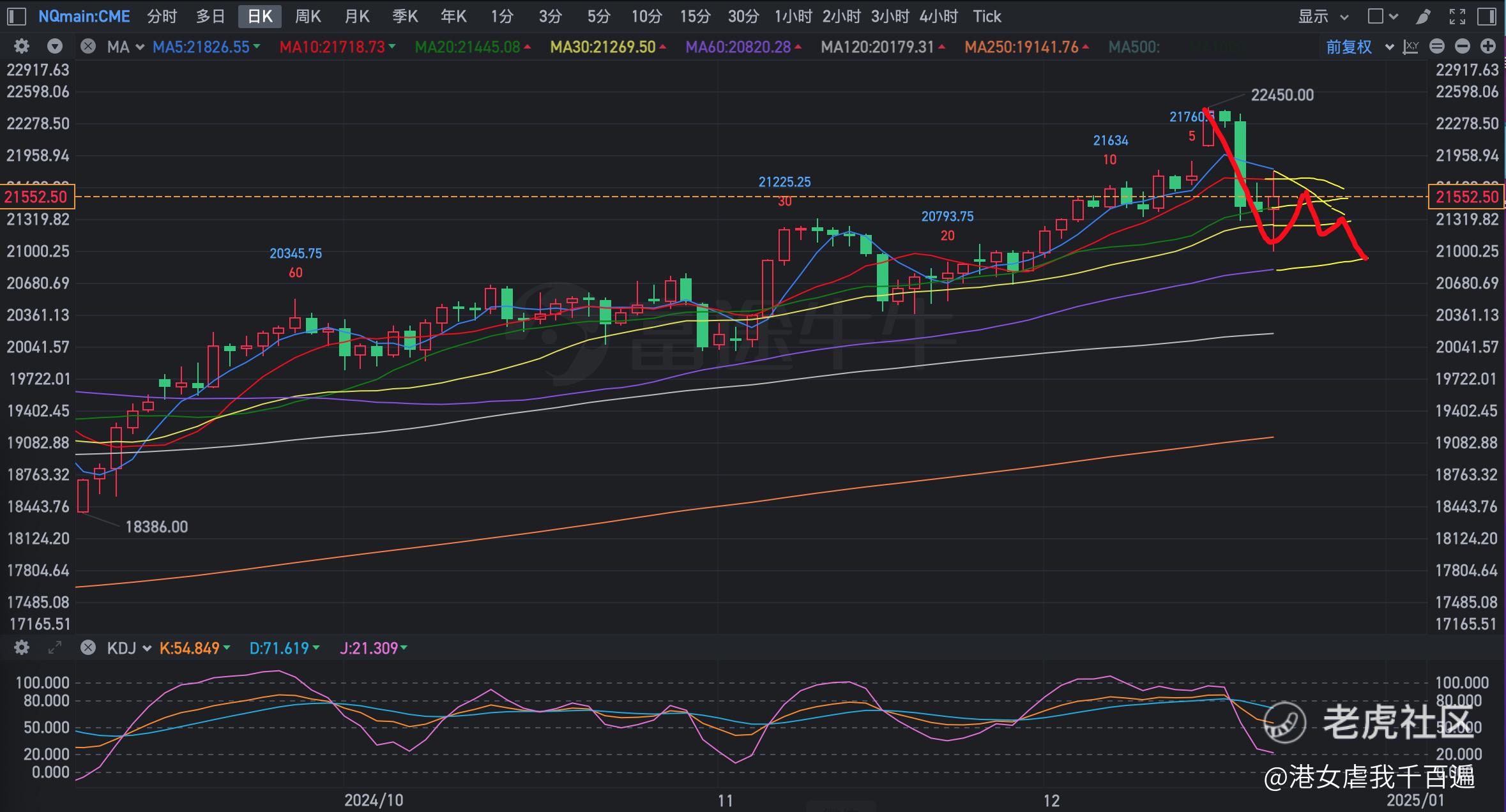
Task: Collapse indicators with round down-arrow button
Action: point(55,47)
